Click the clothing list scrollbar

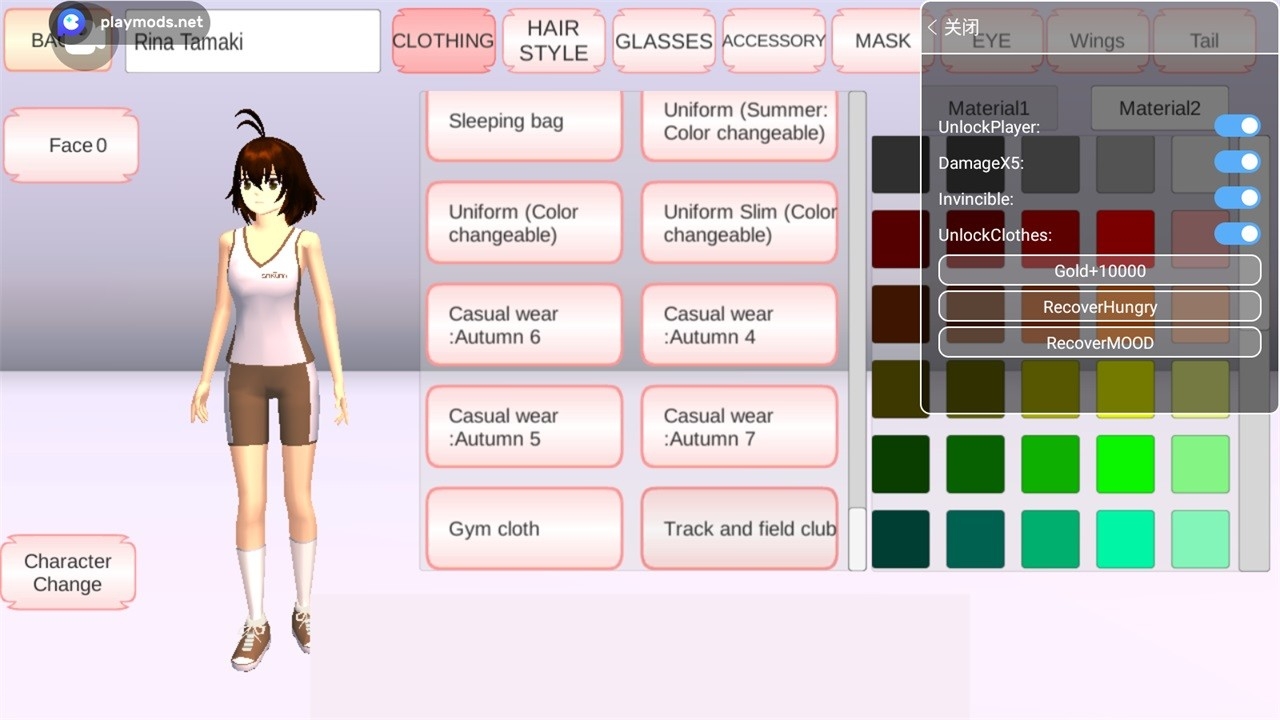click(x=857, y=330)
